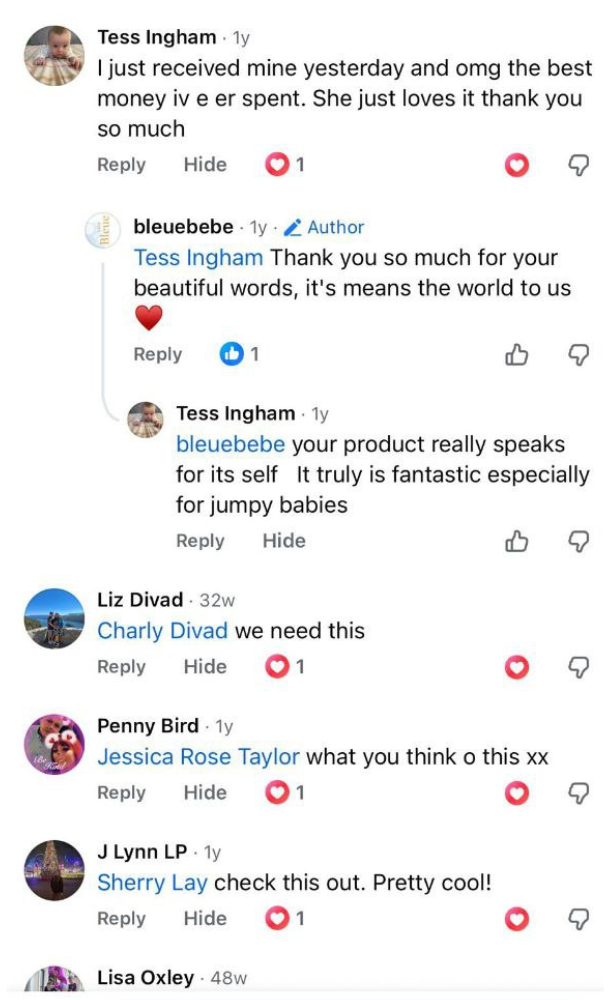This screenshot has height=1000, width=610.
Task: Thumbs up bleuebebe's author reply
Action: [x=516, y=354]
